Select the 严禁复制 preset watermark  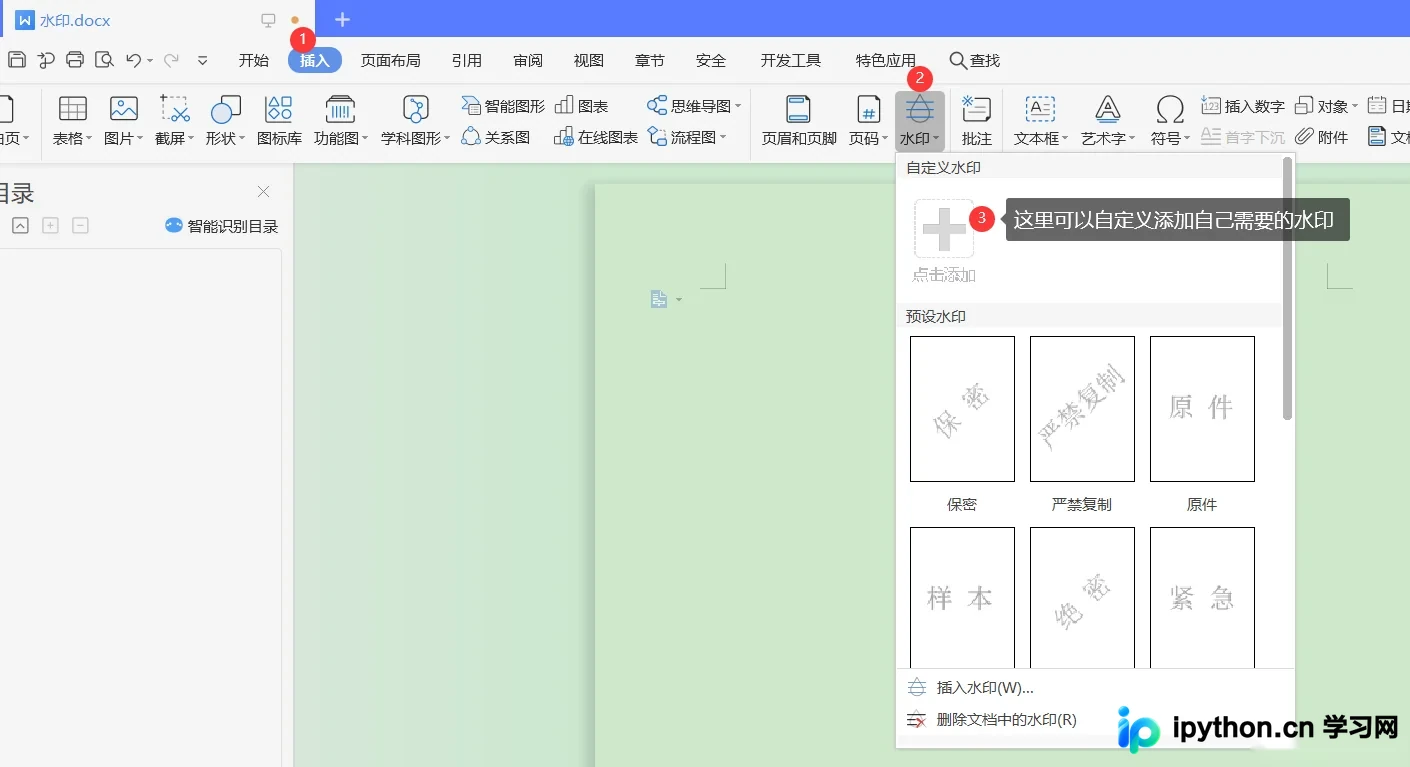tap(1082, 409)
